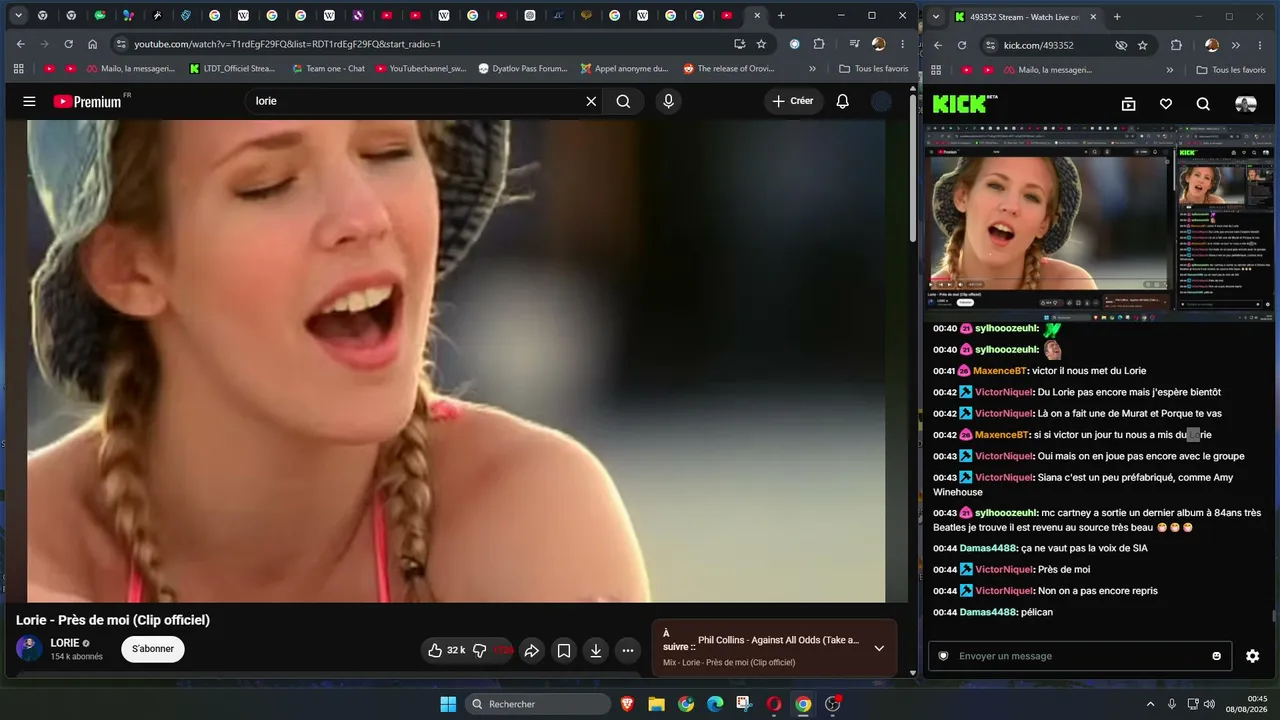Dislike the Lorie video
This screenshot has height=720, width=1280.
(x=481, y=650)
